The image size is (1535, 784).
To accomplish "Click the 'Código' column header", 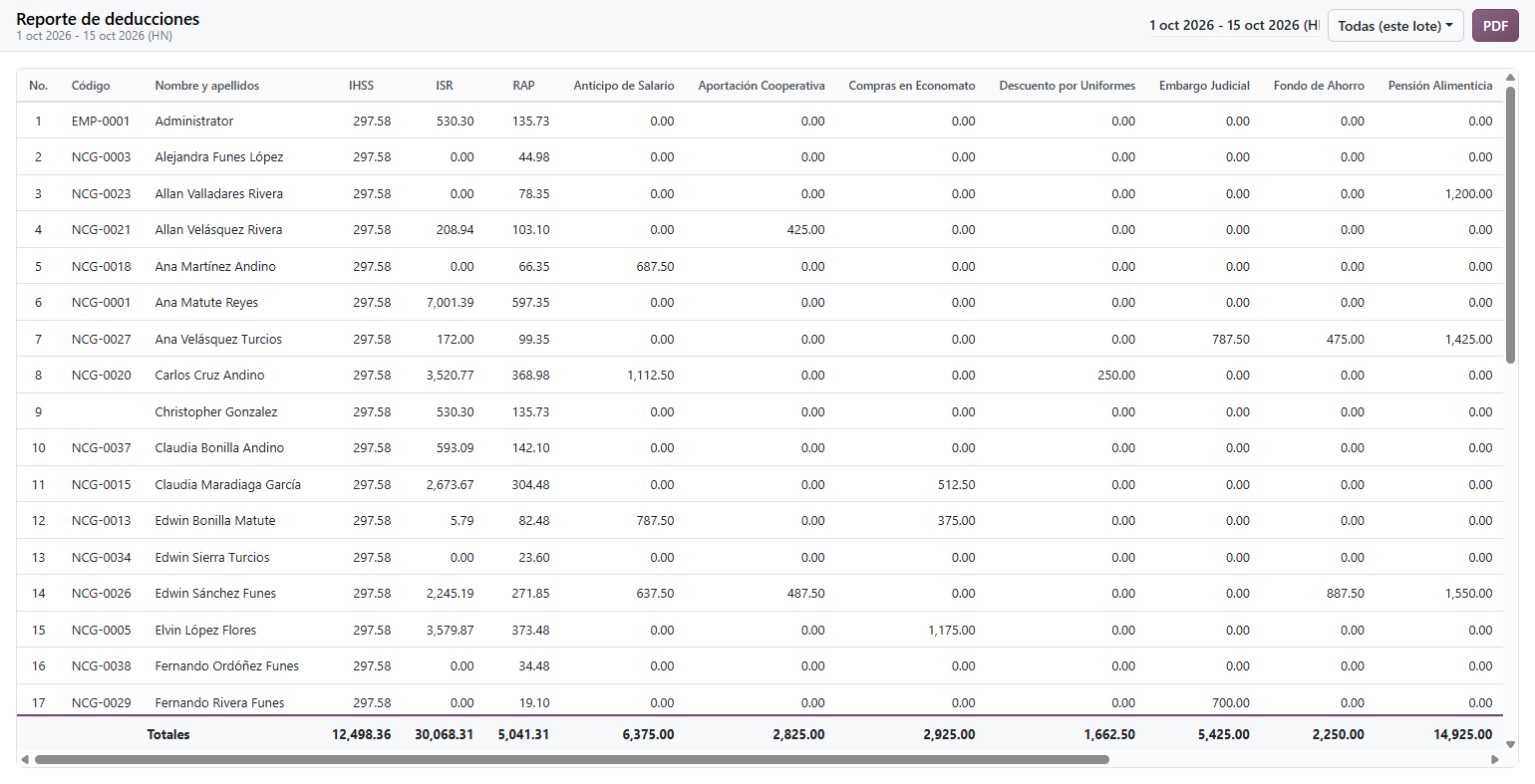I will point(91,86).
